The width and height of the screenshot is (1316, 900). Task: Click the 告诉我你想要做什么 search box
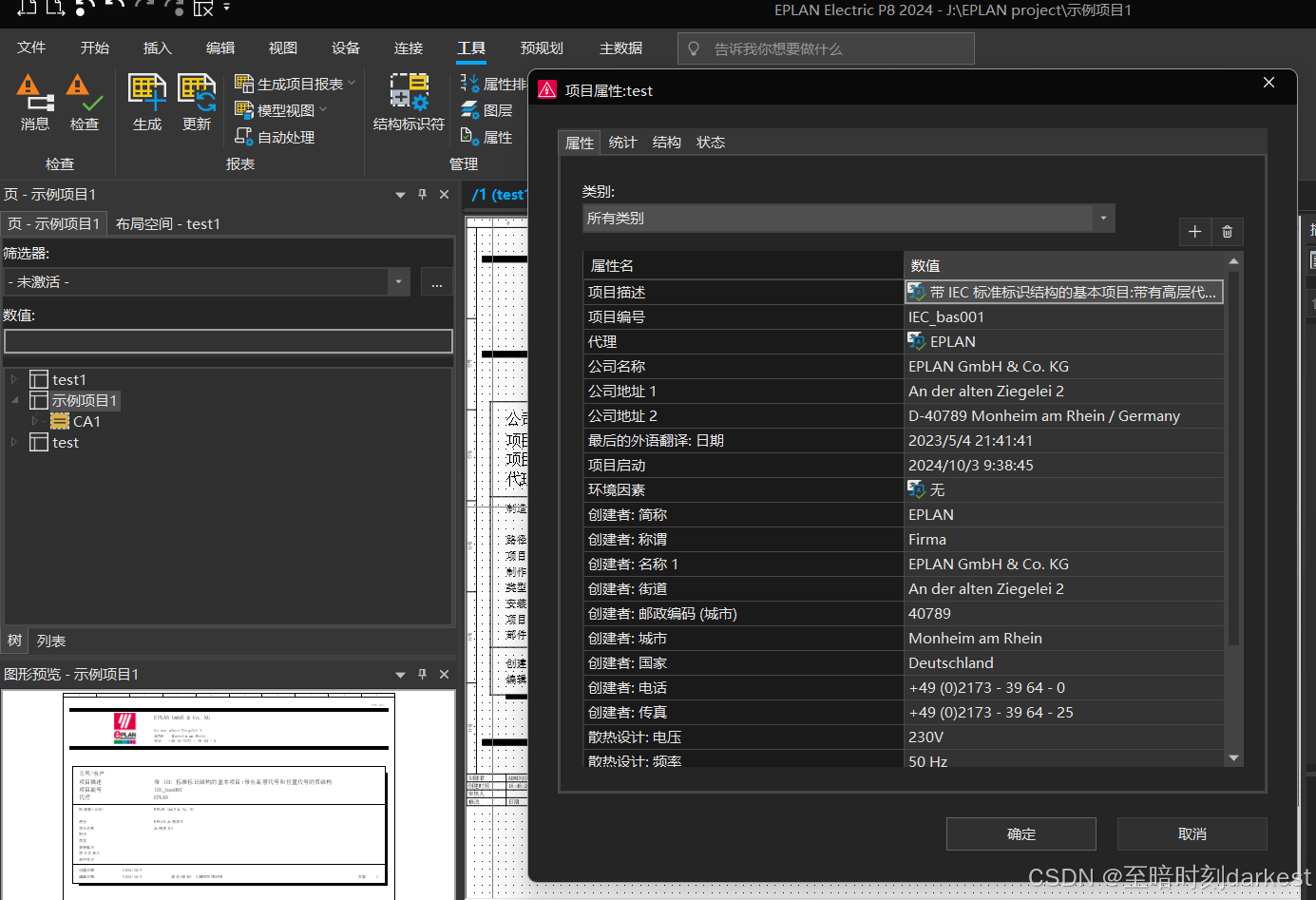[x=826, y=48]
